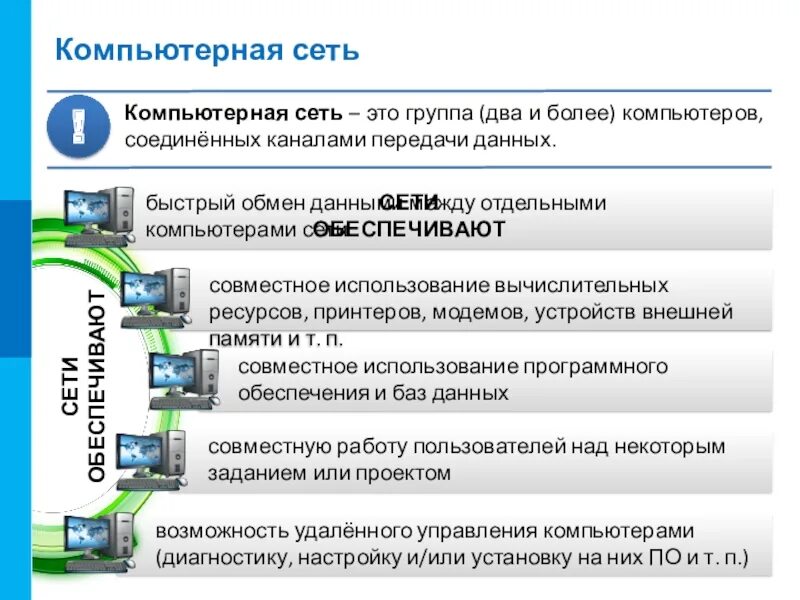The image size is (800, 600).
Task: Click the text 'возможность удалённого управления компьютерами'
Action: (424, 531)
